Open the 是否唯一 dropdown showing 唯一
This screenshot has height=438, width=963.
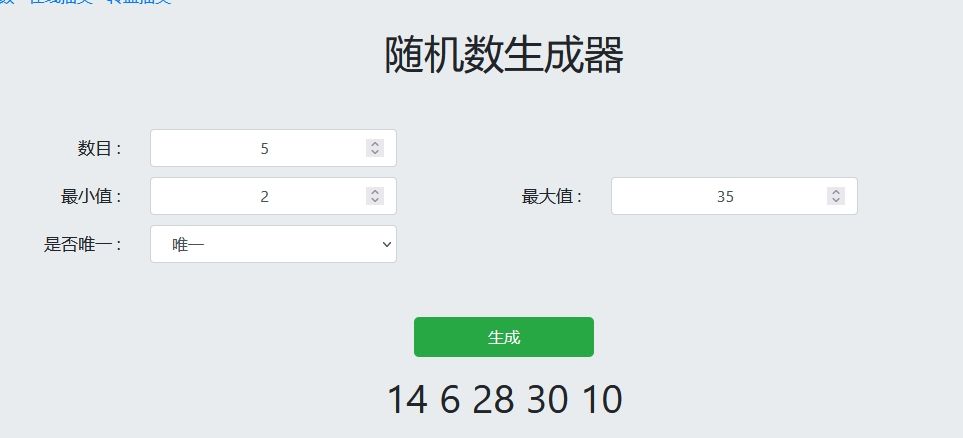[x=273, y=244]
